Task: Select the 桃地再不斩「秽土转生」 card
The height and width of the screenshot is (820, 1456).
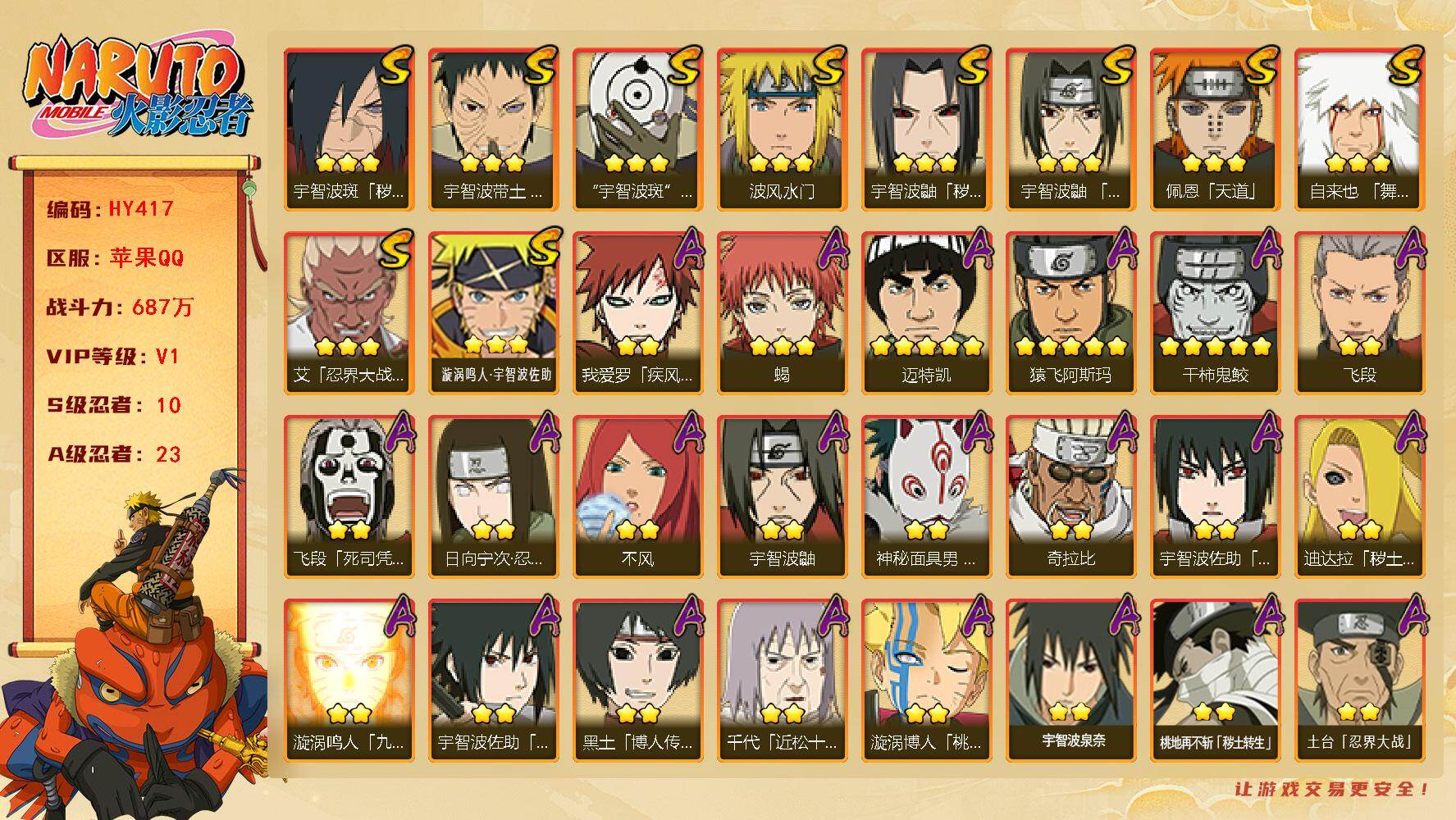Action: (1215, 680)
